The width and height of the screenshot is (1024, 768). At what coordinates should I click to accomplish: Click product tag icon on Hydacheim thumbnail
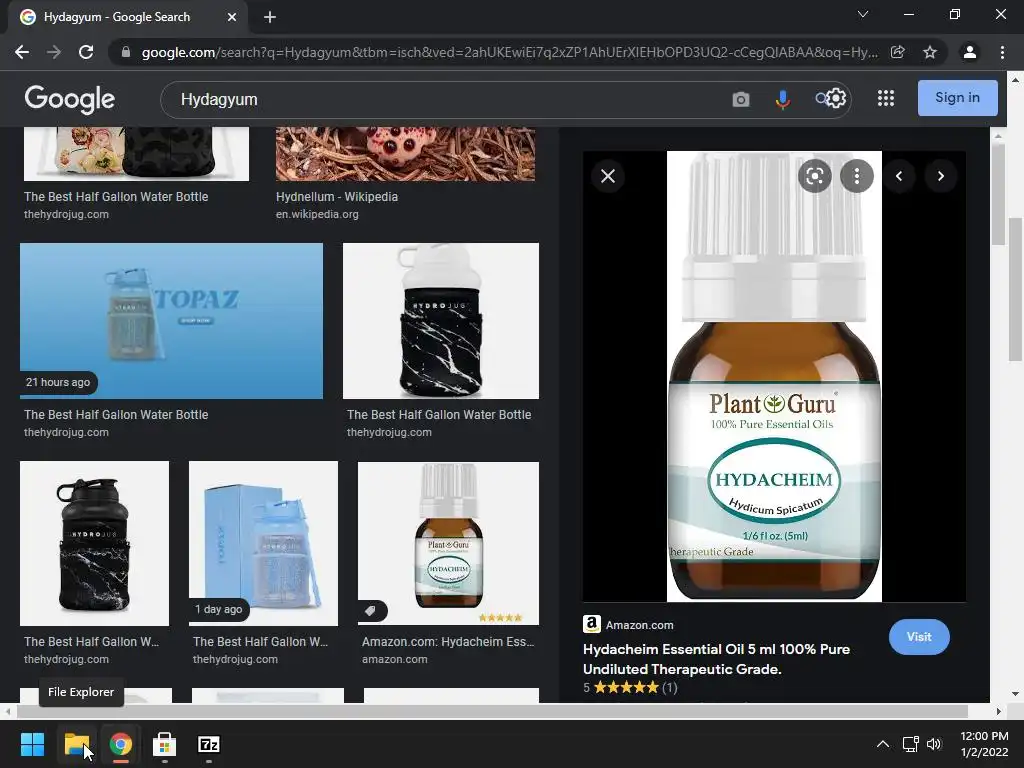[x=370, y=611]
